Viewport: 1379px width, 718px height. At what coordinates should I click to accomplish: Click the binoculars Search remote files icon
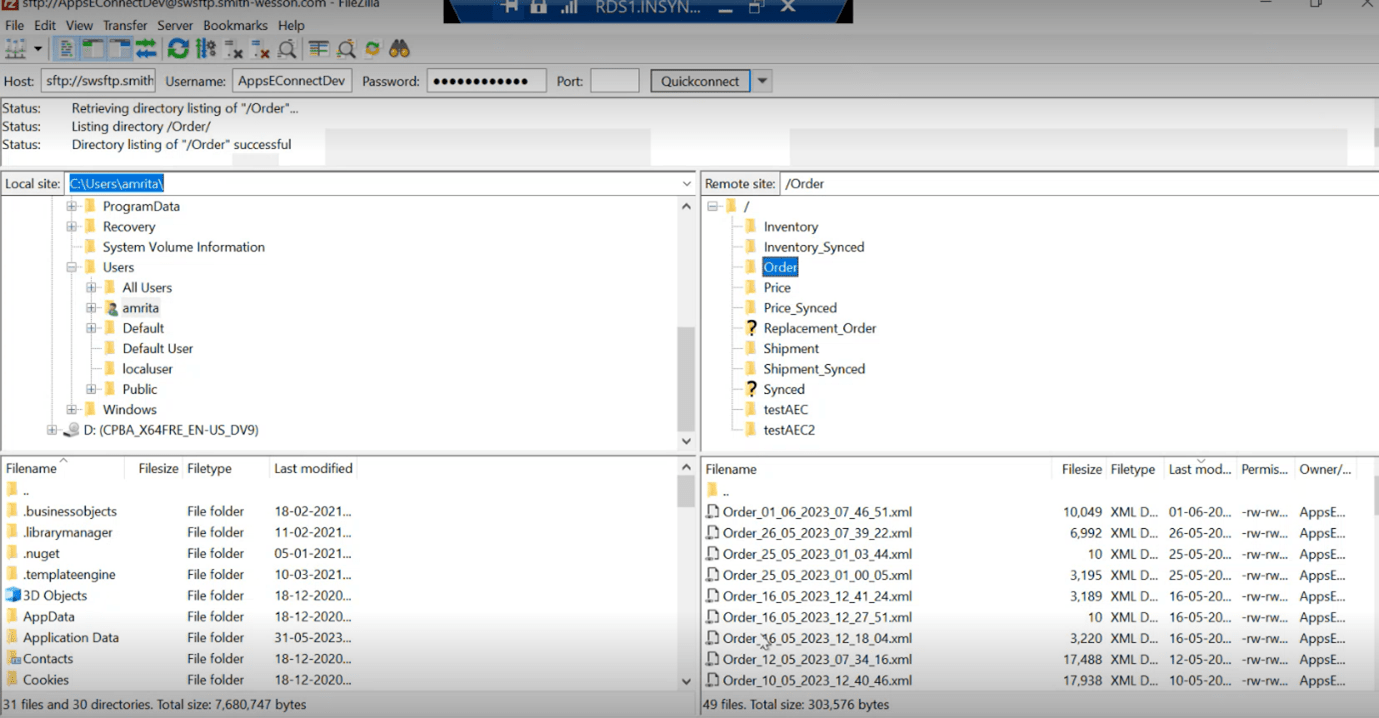coord(399,49)
